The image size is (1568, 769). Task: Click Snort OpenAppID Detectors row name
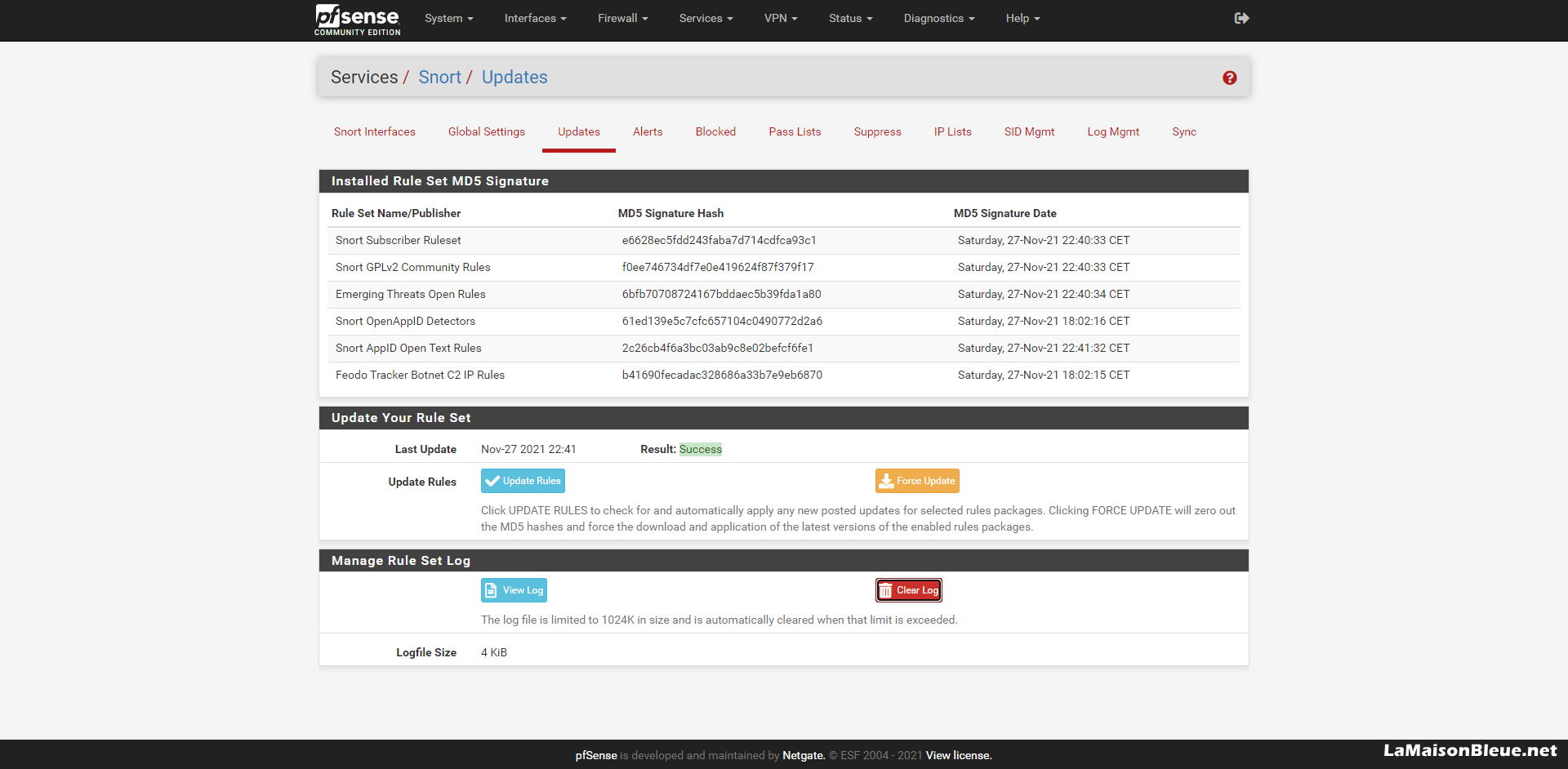pyautogui.click(x=405, y=321)
